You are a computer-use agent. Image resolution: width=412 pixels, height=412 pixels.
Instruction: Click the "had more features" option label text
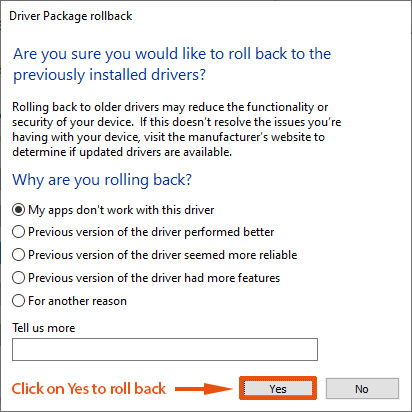154,278
